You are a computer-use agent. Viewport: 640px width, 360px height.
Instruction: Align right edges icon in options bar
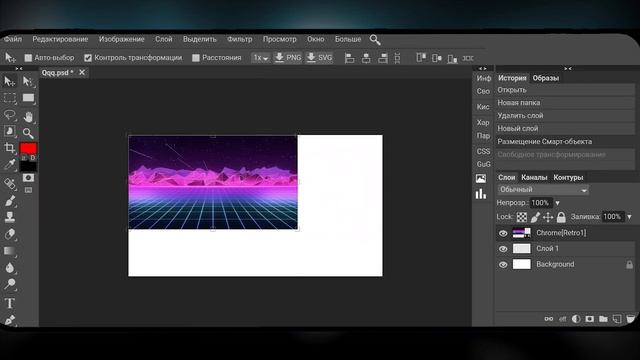click(x=382, y=58)
